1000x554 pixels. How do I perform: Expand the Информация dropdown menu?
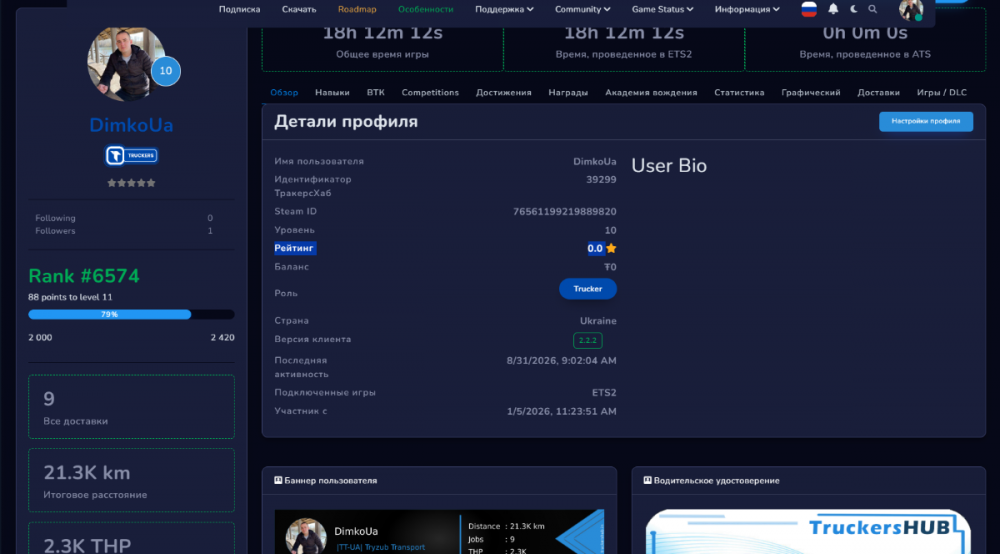pyautogui.click(x=747, y=9)
